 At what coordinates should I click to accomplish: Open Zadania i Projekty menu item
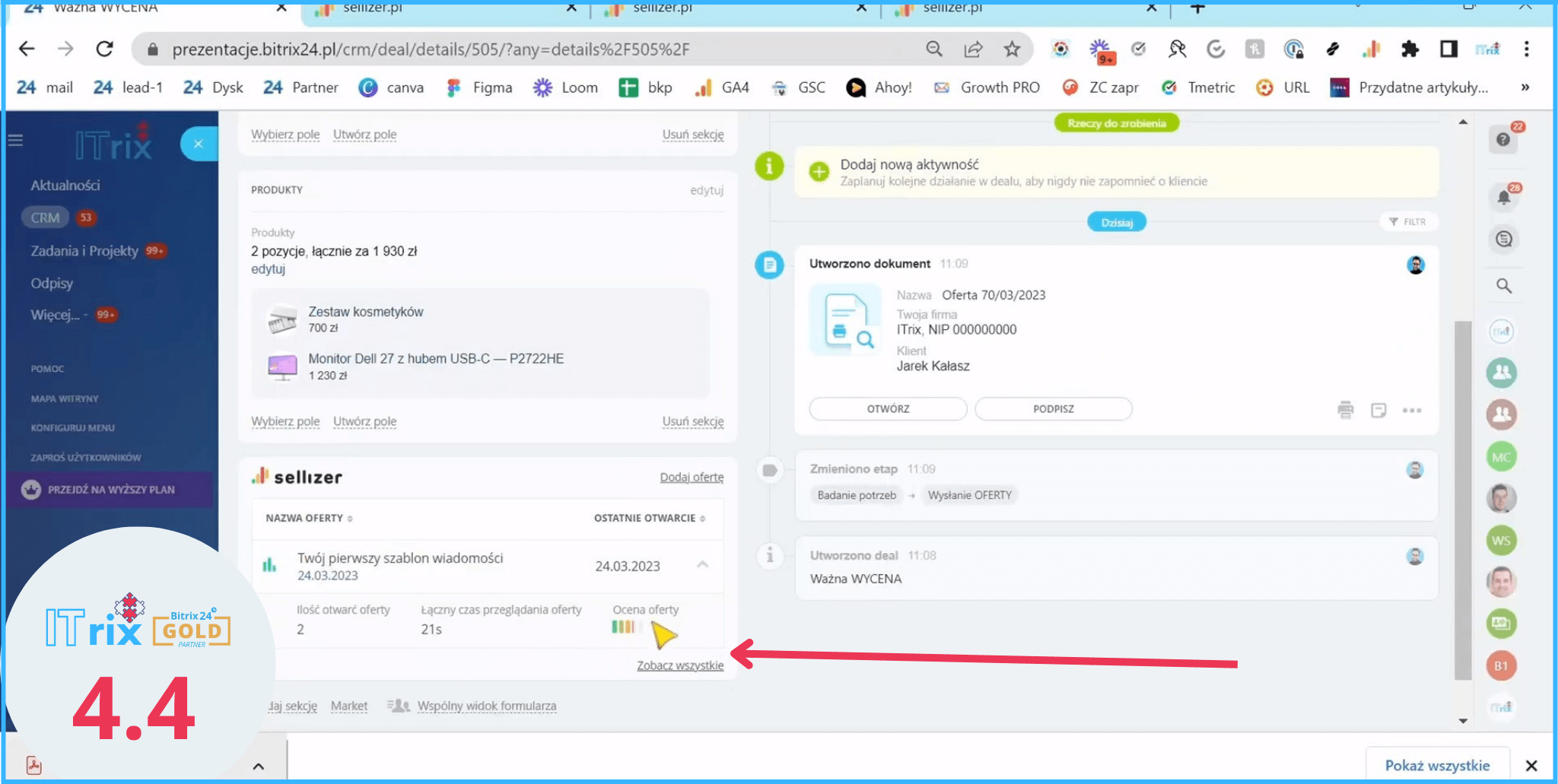click(84, 251)
